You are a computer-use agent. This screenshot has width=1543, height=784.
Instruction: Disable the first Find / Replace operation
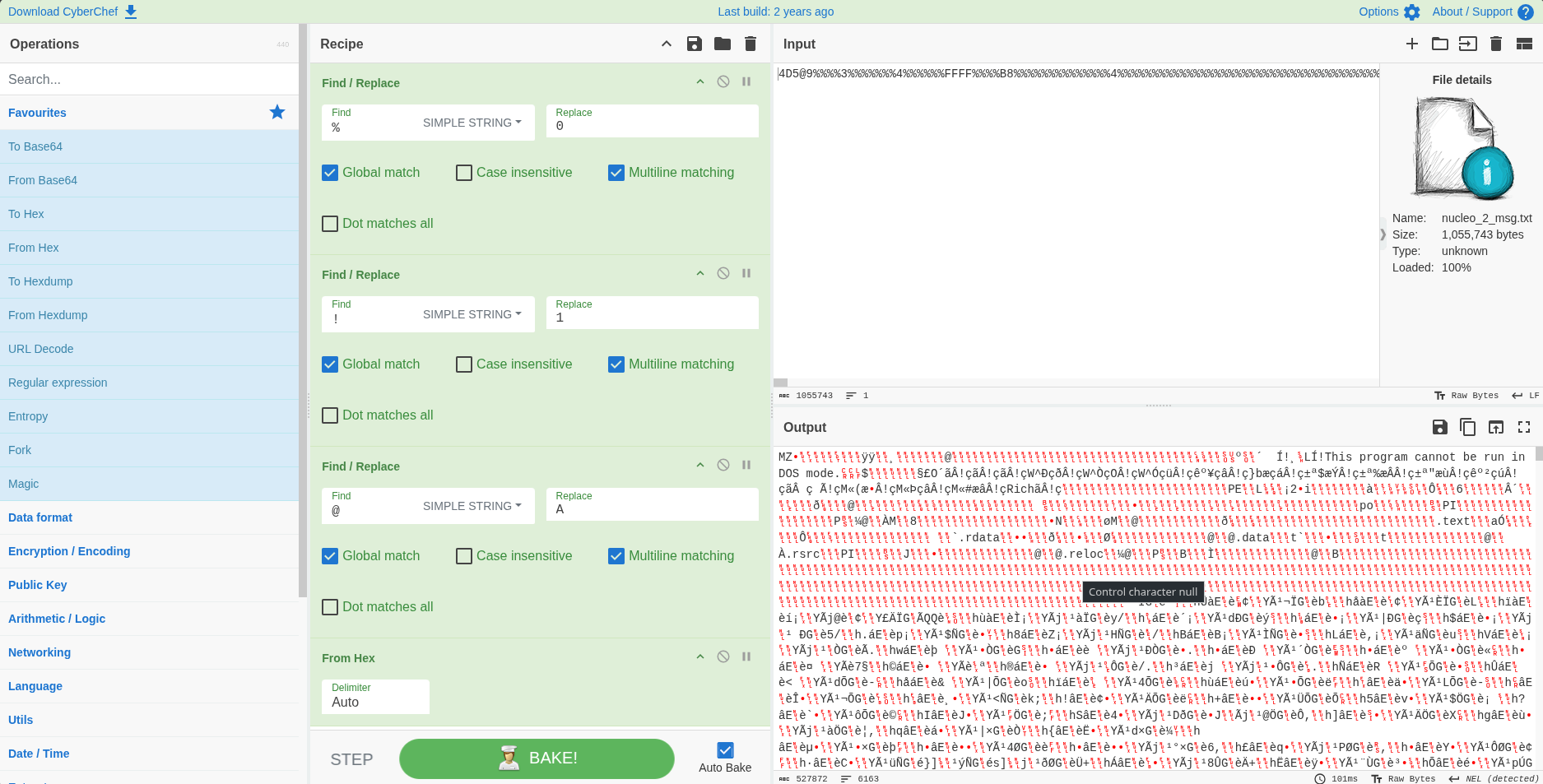[x=723, y=81]
